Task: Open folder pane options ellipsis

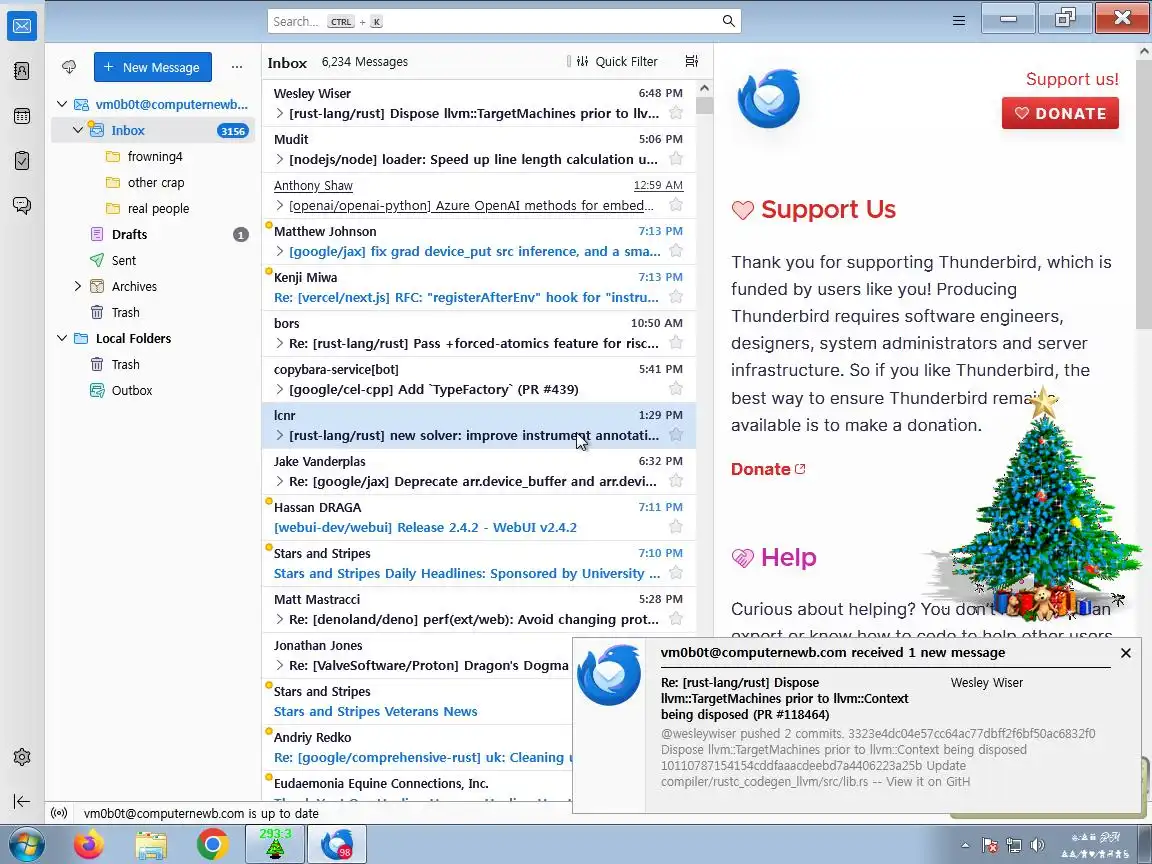Action: [x=237, y=67]
